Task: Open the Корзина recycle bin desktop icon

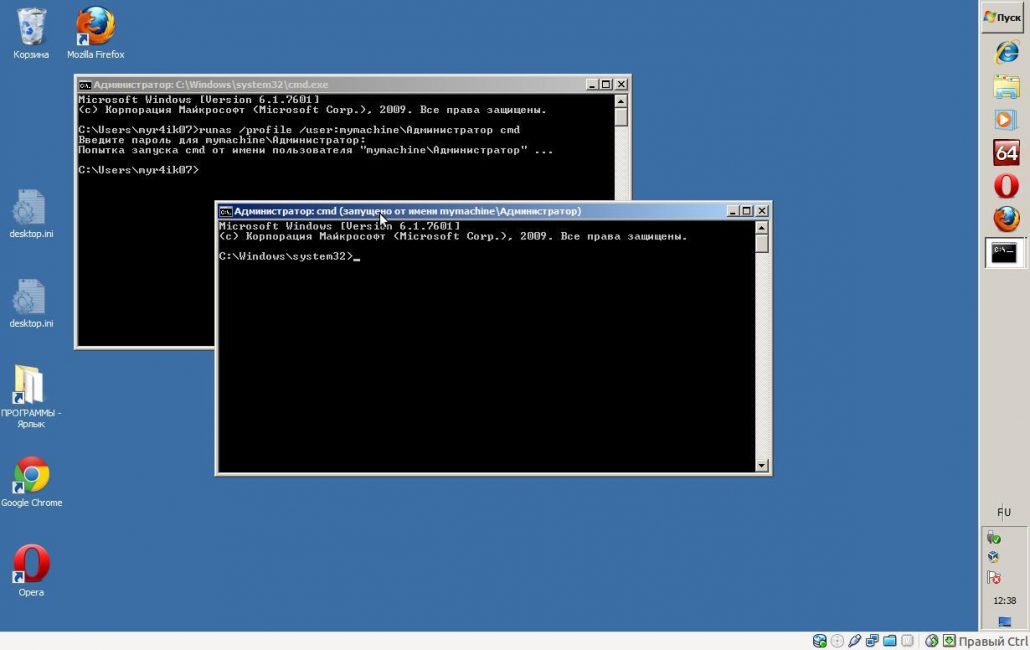Action: click(x=31, y=30)
